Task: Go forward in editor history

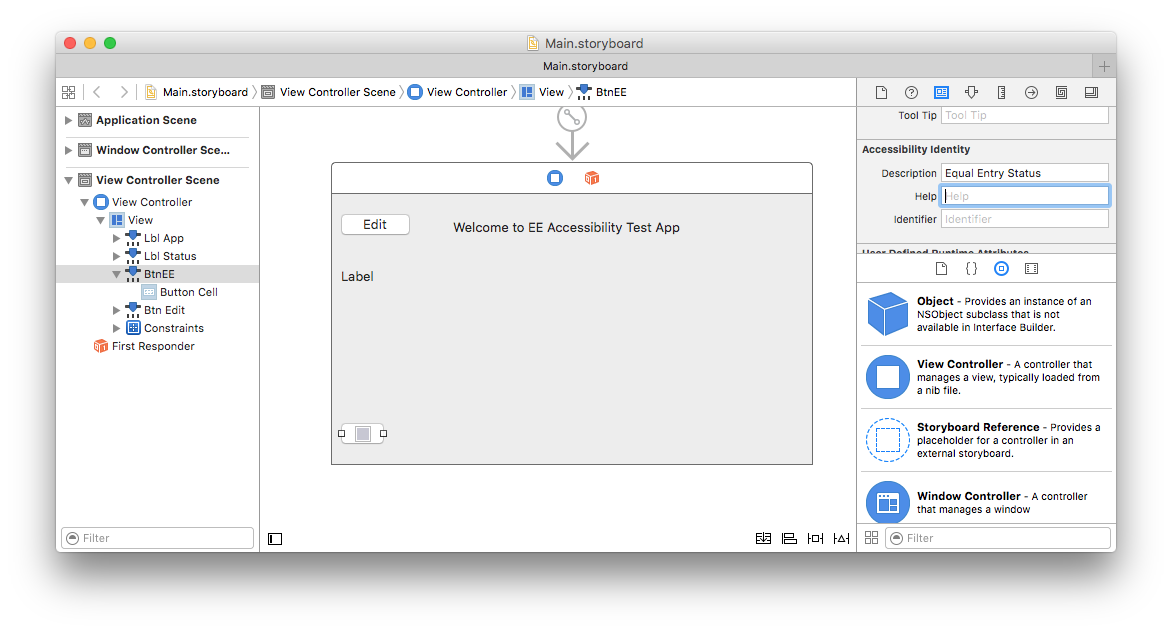Action: click(x=124, y=93)
